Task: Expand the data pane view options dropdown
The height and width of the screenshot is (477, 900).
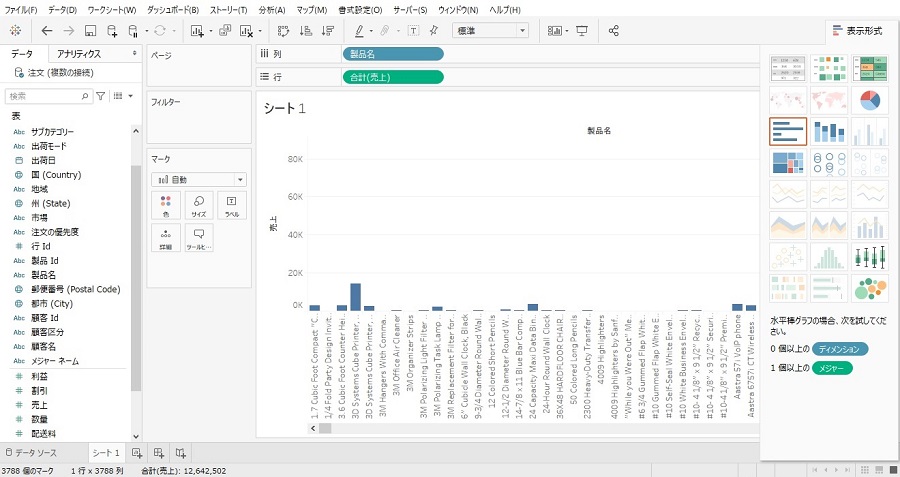Action: coord(119,96)
